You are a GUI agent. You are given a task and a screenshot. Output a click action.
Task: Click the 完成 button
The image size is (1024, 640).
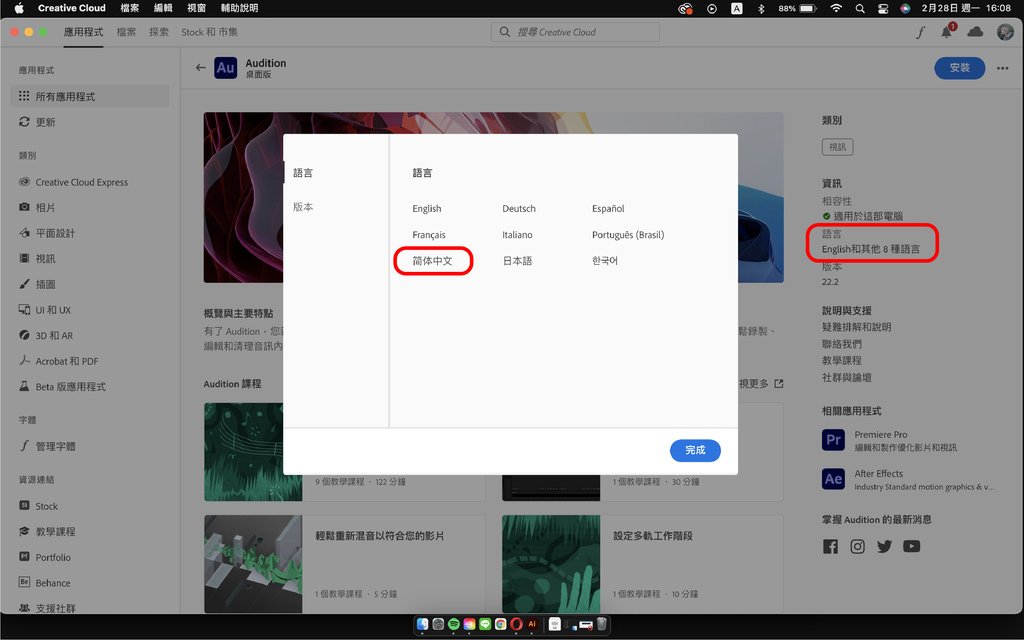695,450
